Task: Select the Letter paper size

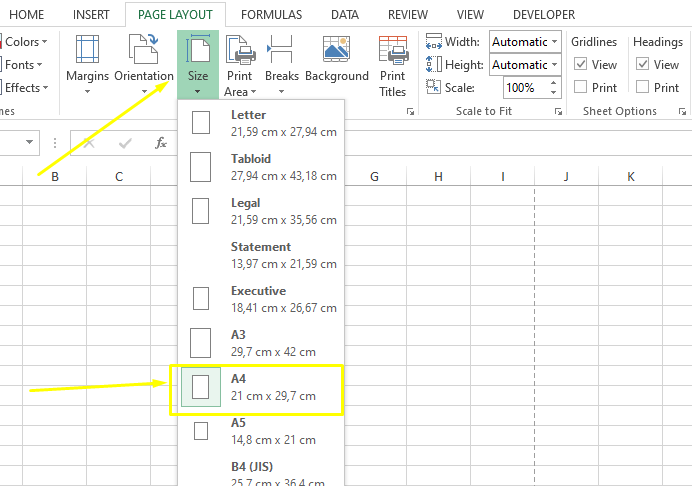Action: tap(261, 123)
